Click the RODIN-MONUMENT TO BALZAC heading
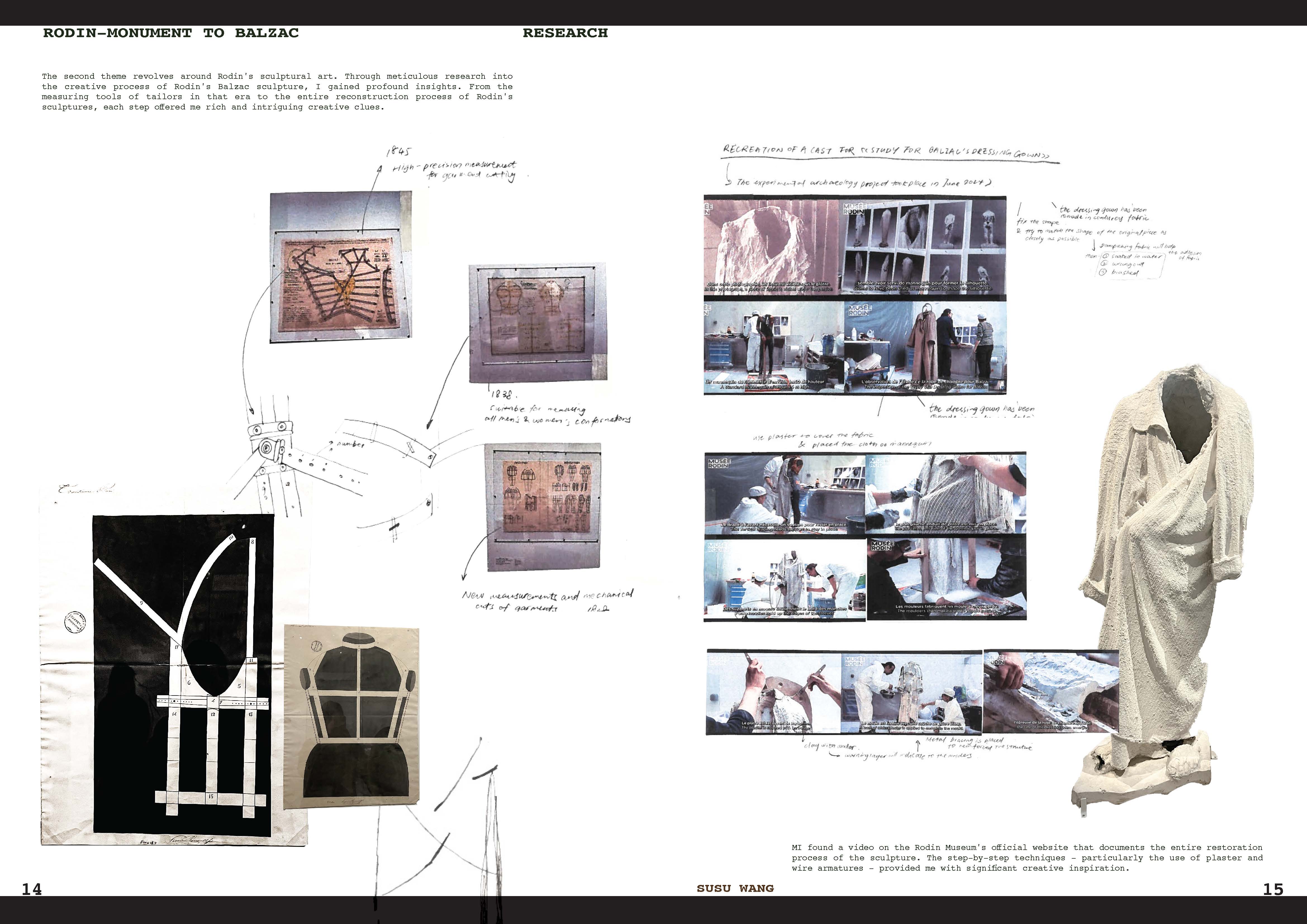 pos(171,33)
